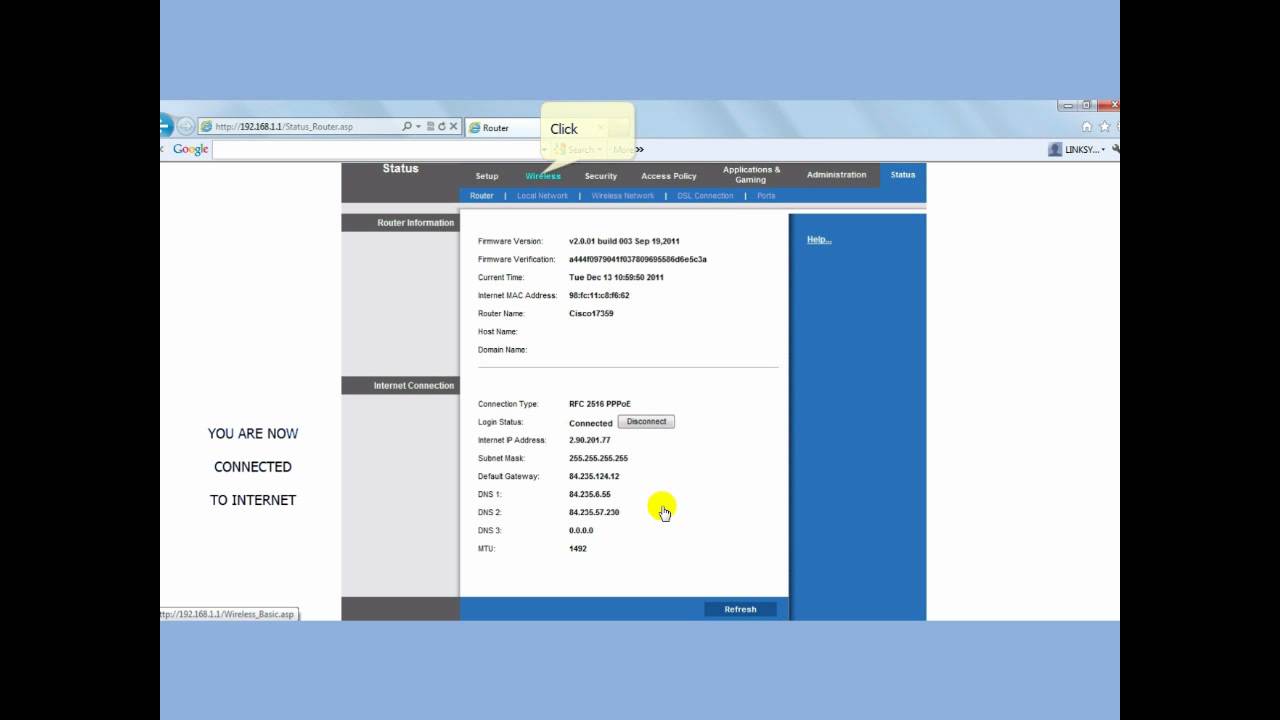The width and height of the screenshot is (1280, 720).
Task: Click the Router Information section header
Action: pyautogui.click(x=400, y=223)
